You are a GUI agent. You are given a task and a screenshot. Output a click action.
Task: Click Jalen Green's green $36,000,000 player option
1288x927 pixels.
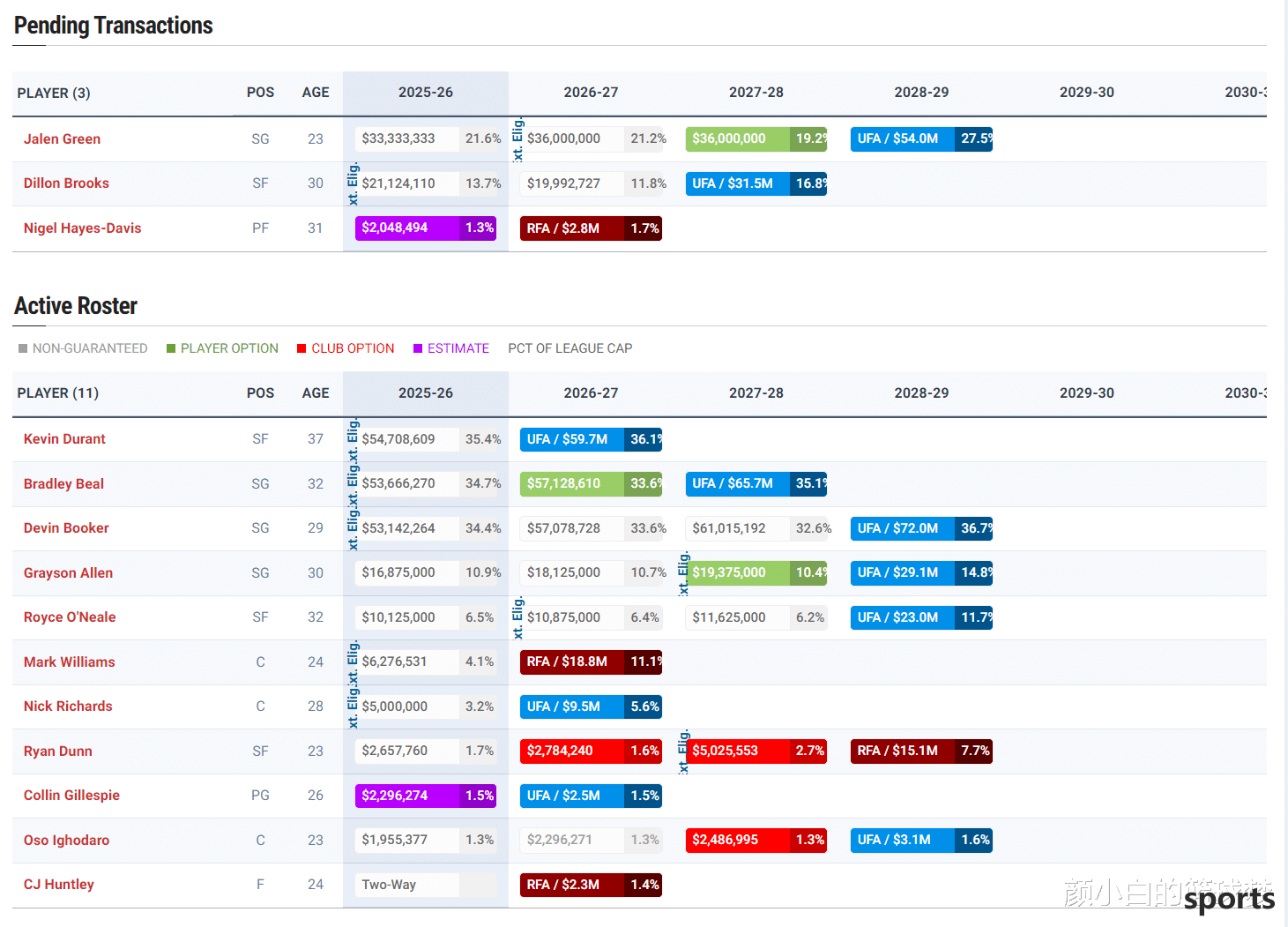click(x=756, y=138)
